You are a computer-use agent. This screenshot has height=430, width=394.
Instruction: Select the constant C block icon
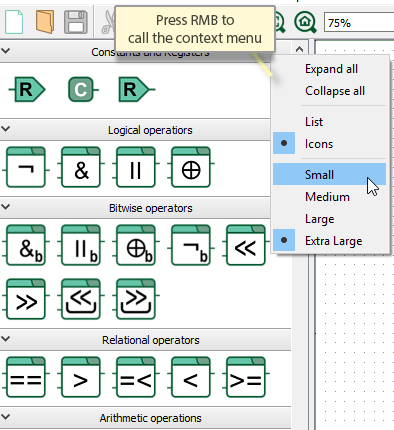(x=83, y=89)
